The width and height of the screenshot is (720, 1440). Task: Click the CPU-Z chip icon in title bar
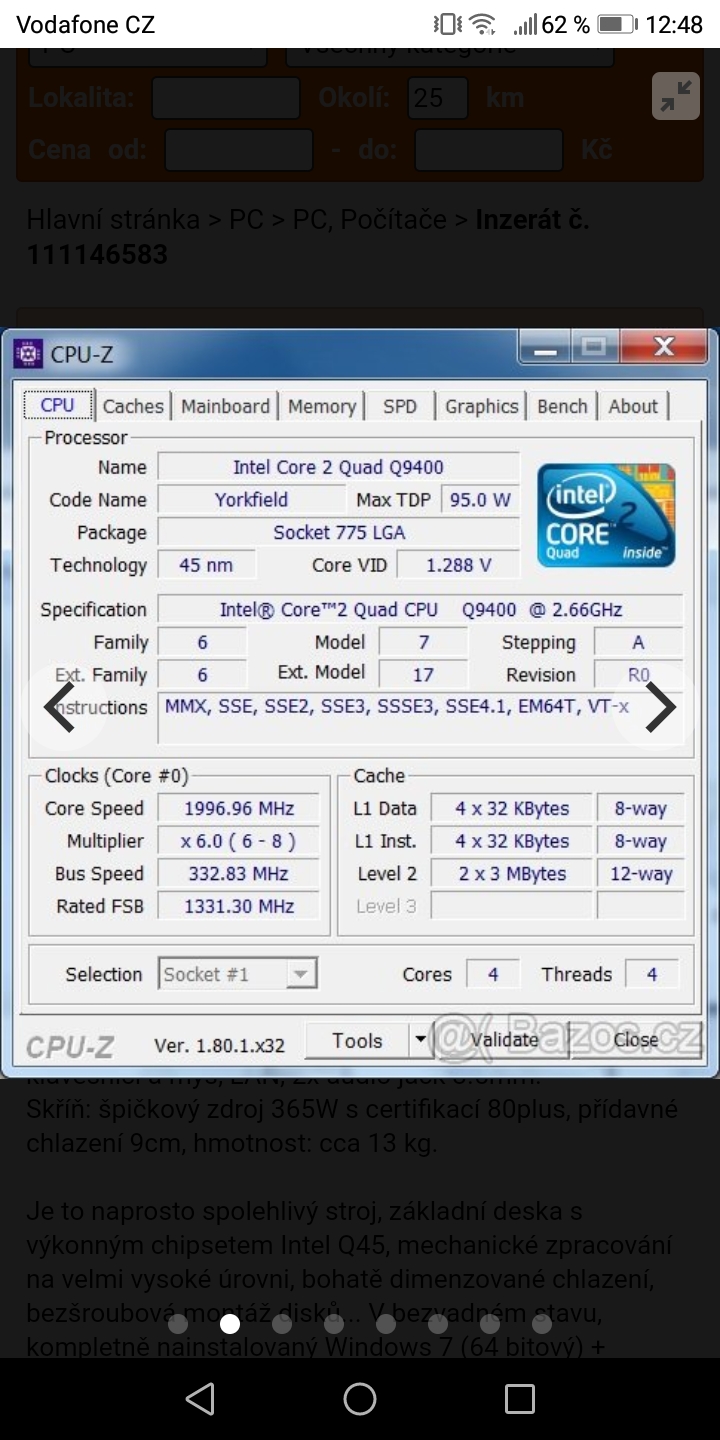click(x=28, y=353)
